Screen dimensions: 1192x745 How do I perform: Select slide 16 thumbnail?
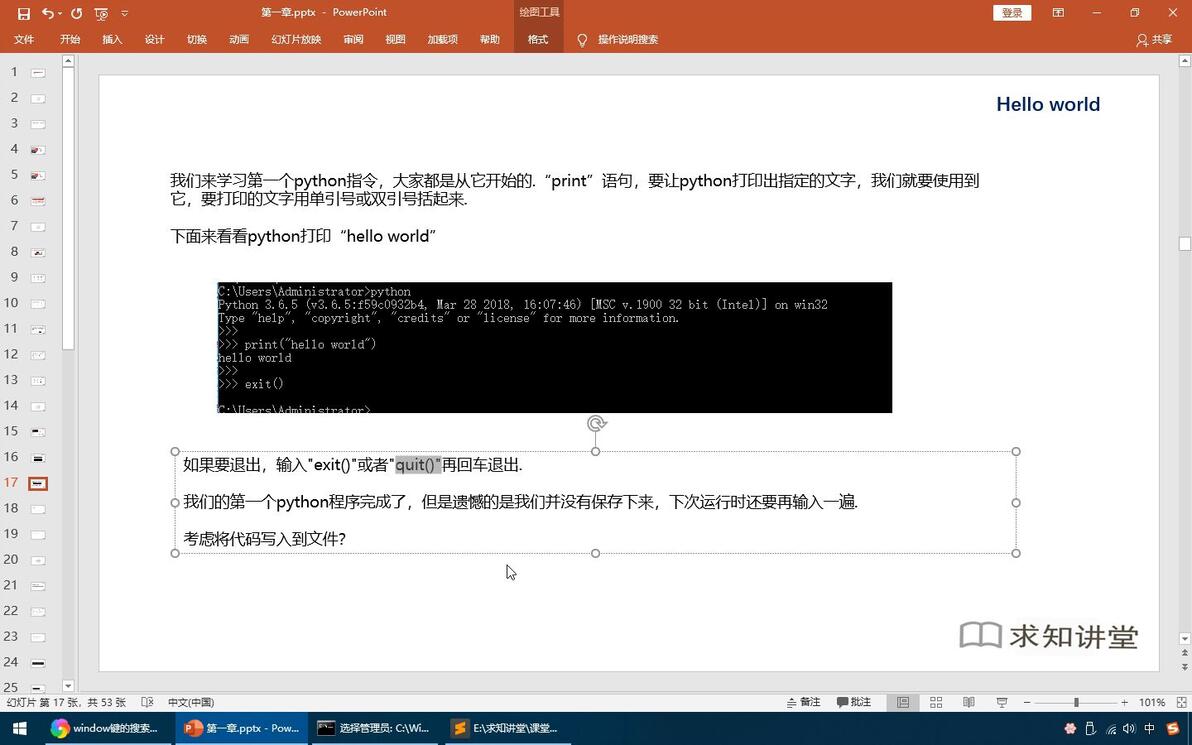pos(38,458)
